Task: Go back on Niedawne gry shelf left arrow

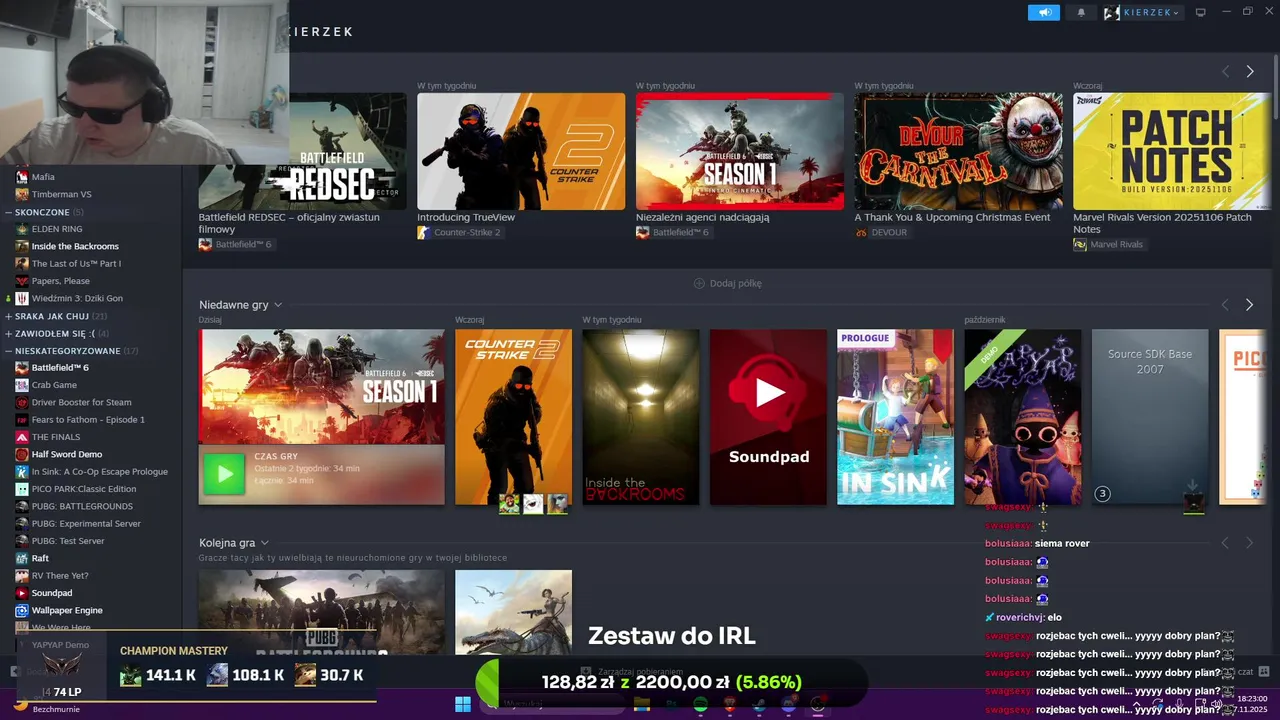Action: tap(1225, 304)
